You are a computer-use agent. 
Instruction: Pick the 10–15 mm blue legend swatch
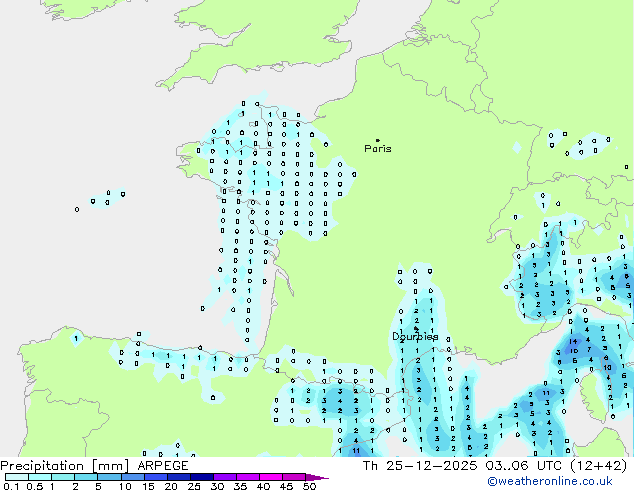tap(132, 477)
